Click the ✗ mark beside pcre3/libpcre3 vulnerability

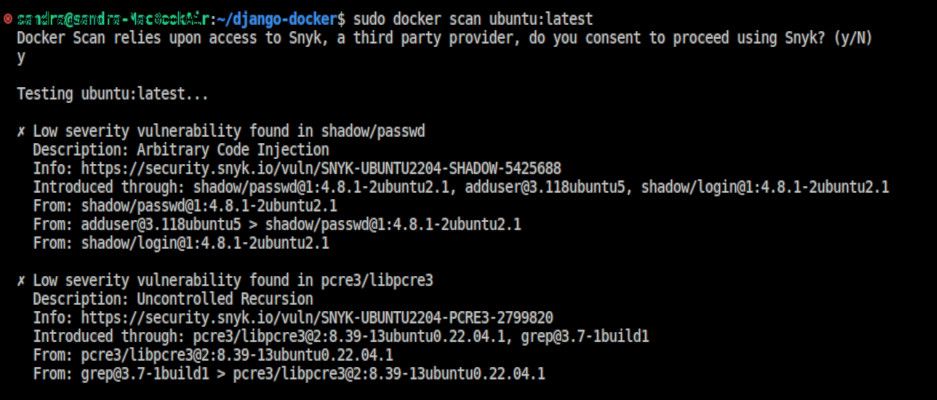coord(21,281)
